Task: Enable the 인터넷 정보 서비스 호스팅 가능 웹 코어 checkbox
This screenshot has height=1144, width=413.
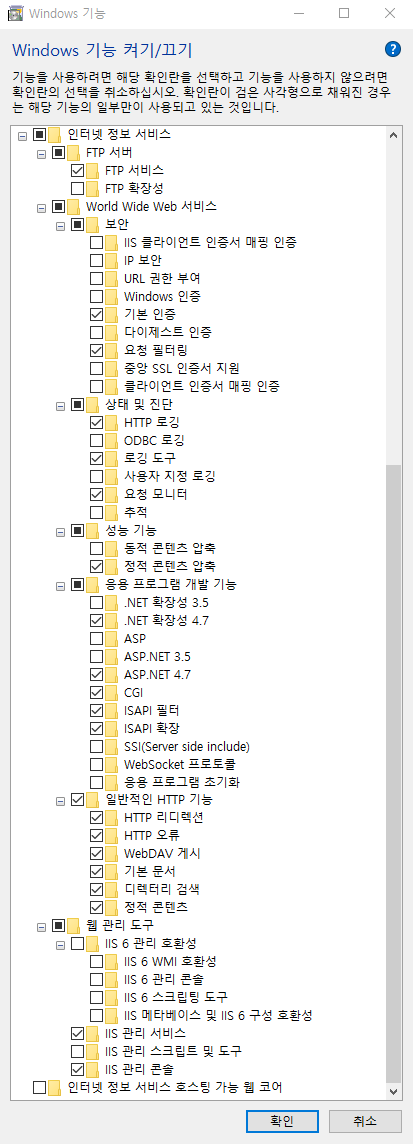Action: [39, 1088]
